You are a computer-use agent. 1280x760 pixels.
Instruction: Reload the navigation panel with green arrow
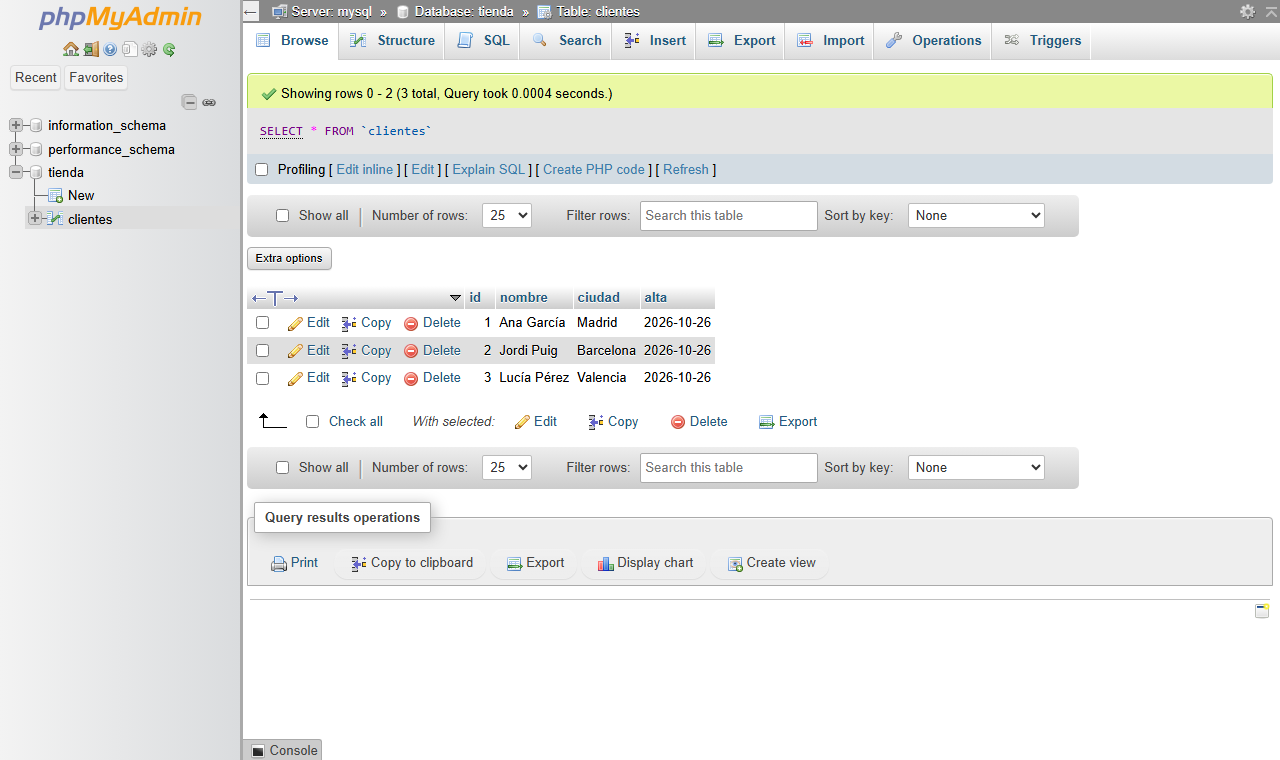tap(169, 49)
